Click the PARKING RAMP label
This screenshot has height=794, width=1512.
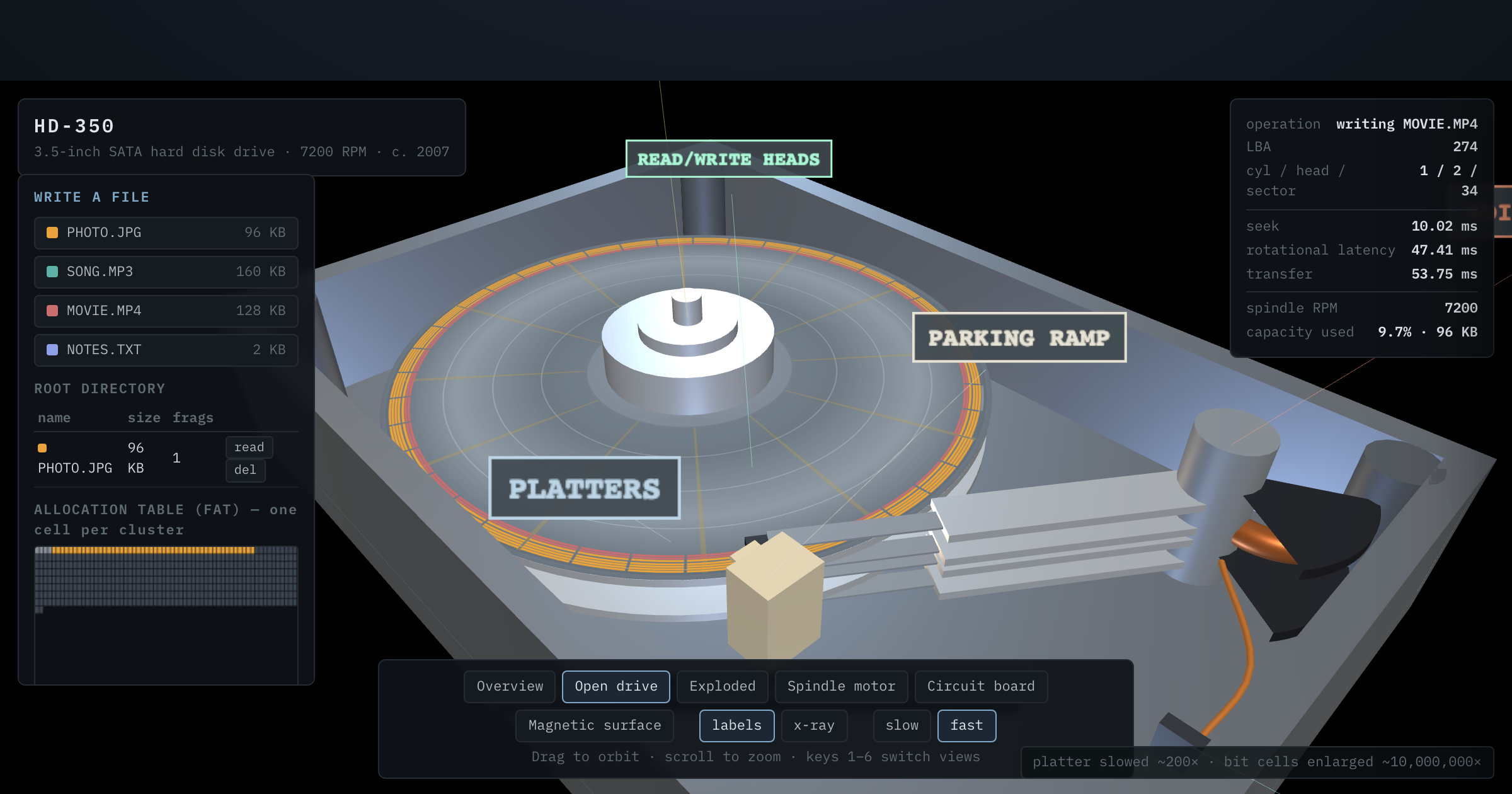click(x=1019, y=338)
